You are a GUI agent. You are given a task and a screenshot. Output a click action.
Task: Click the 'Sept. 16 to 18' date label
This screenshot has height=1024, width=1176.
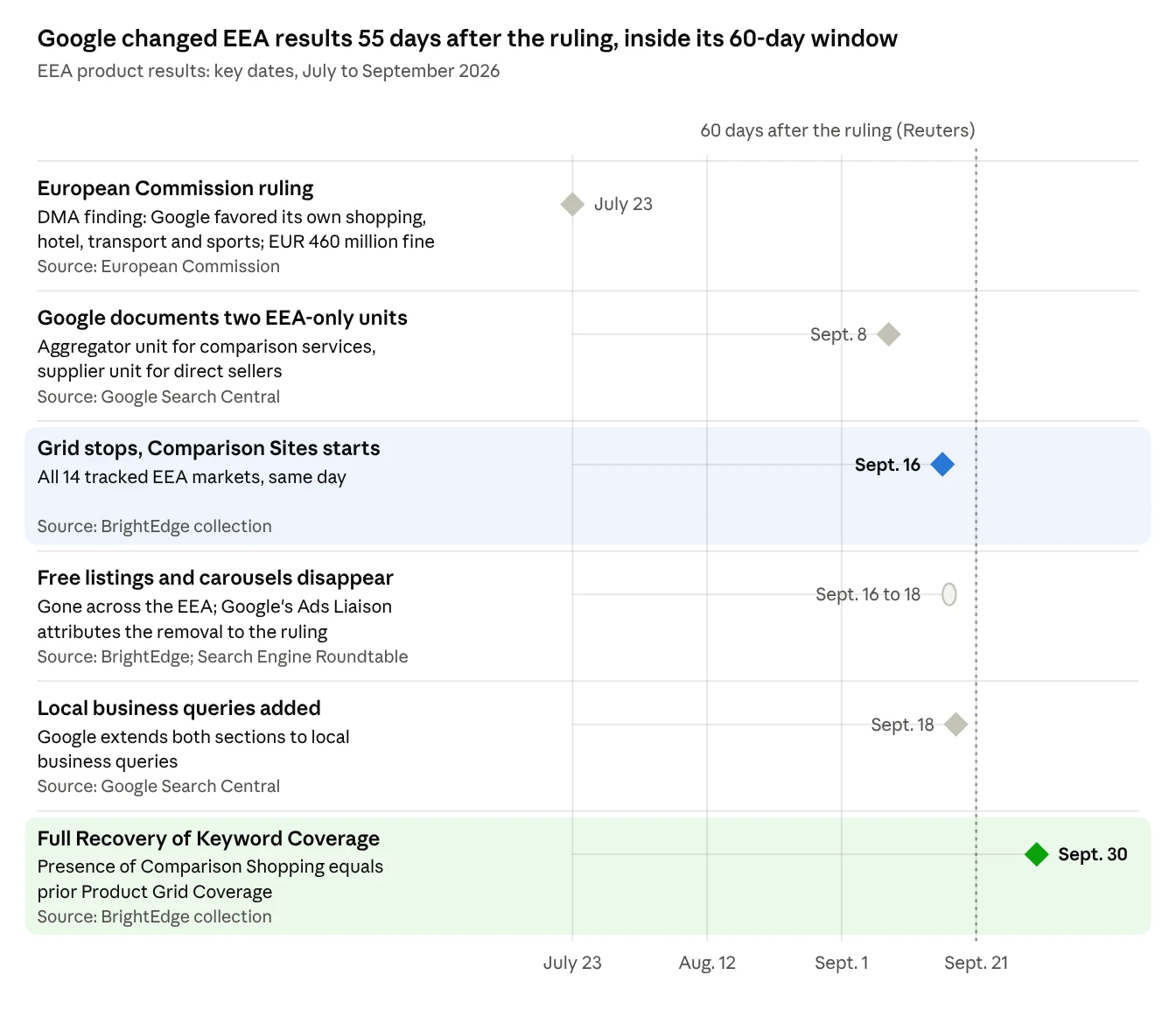[868, 594]
